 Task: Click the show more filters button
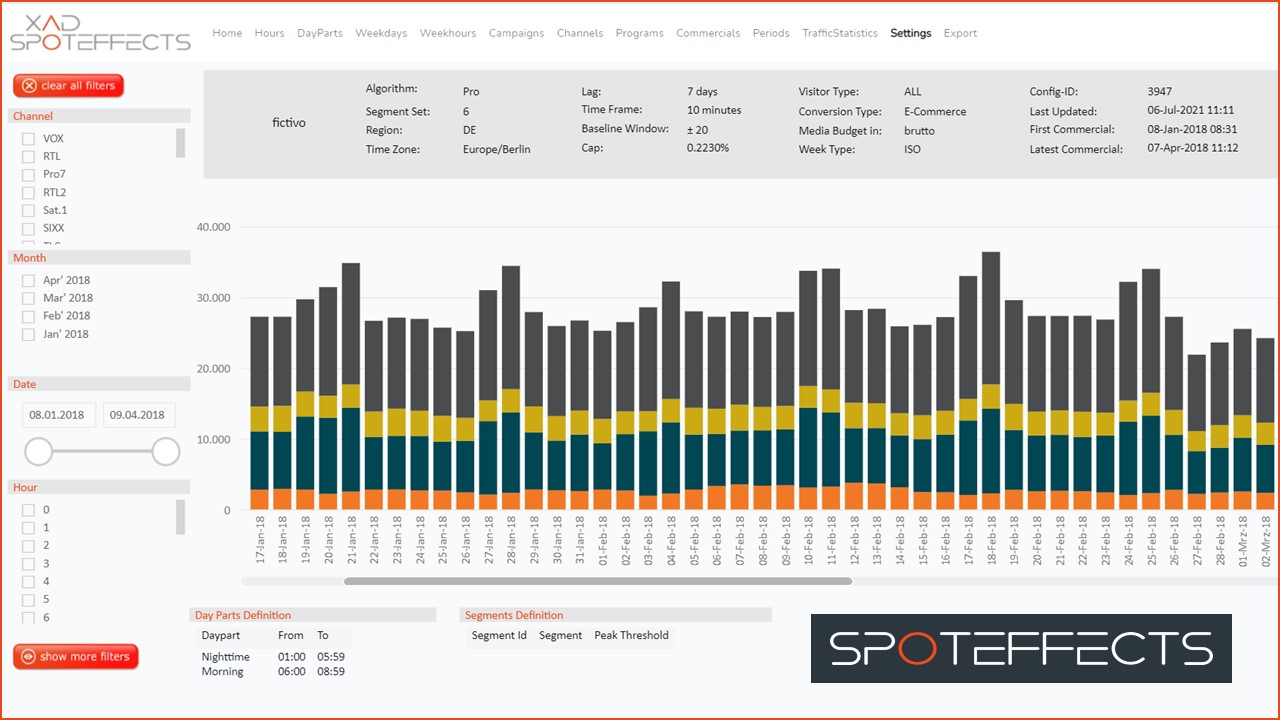tap(76, 657)
